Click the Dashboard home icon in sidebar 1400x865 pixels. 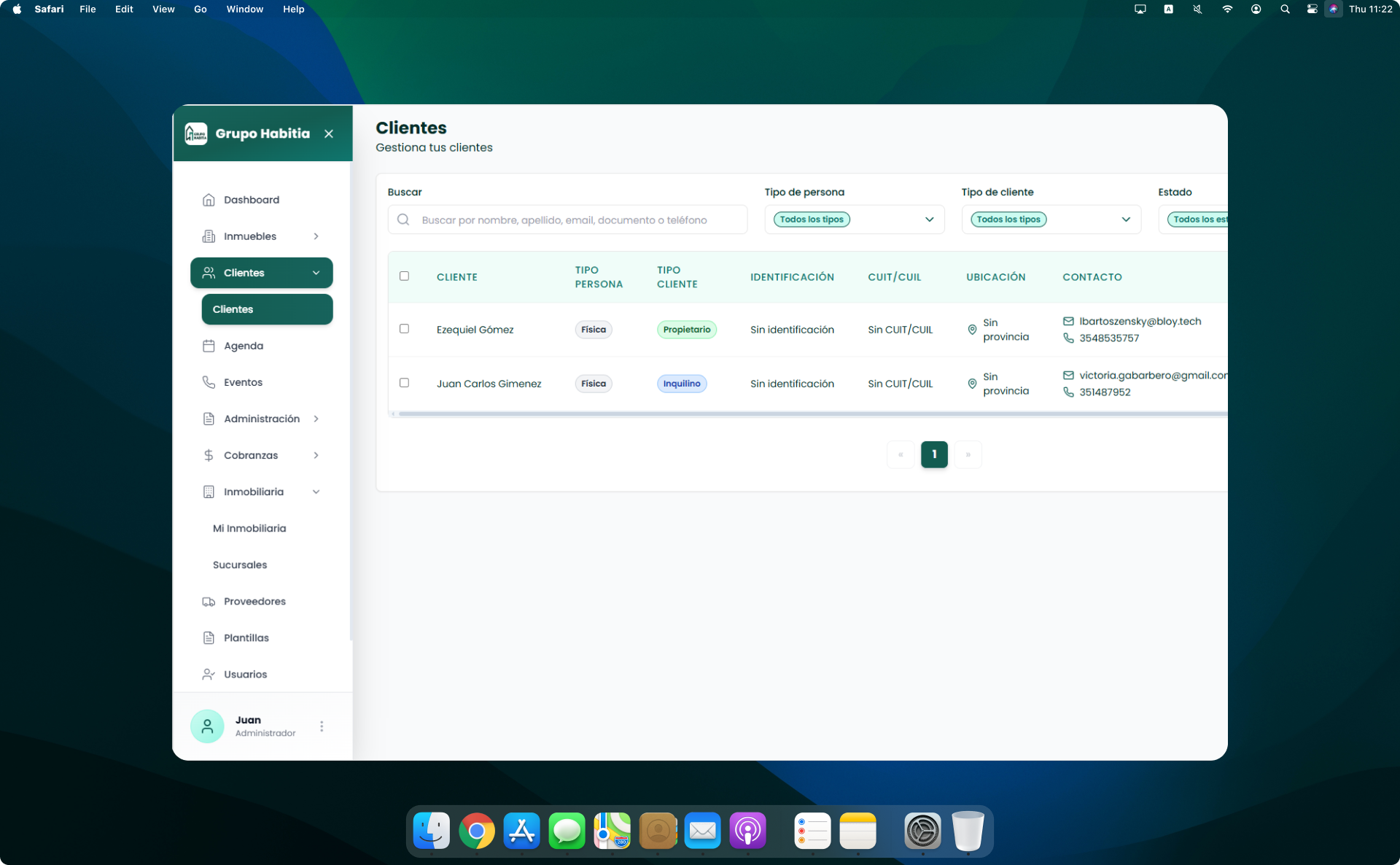click(x=209, y=200)
